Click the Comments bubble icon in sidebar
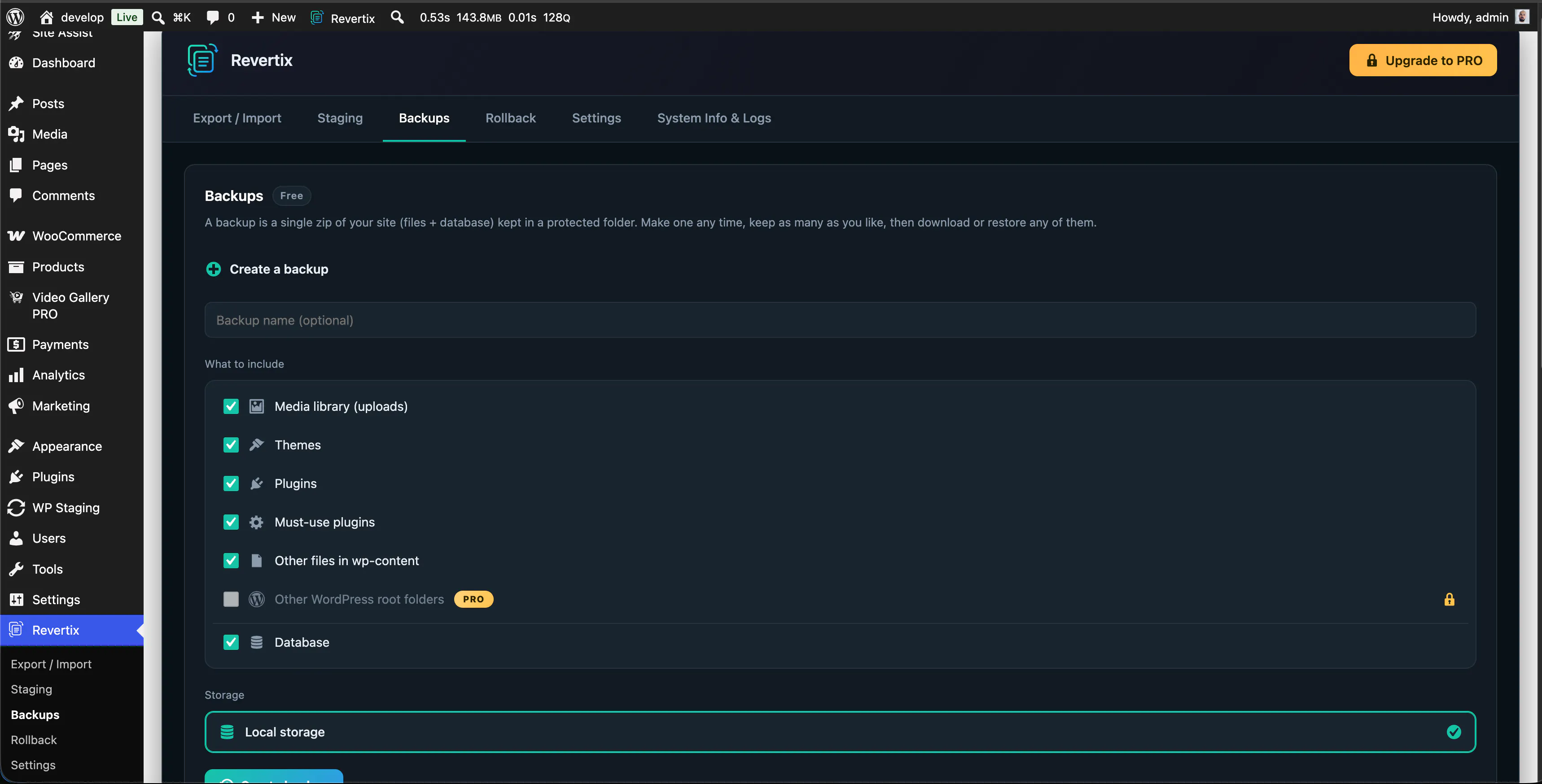 [16, 196]
